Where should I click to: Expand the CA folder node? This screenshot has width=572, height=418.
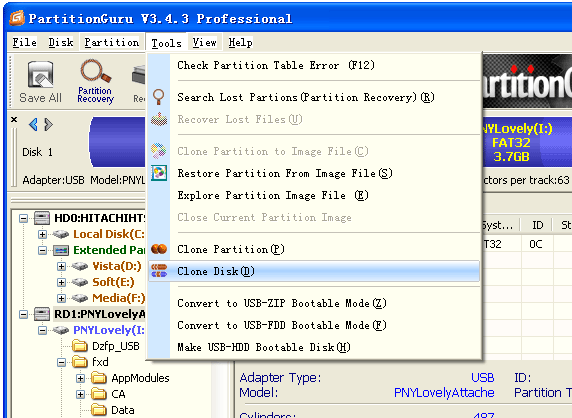tap(80, 394)
